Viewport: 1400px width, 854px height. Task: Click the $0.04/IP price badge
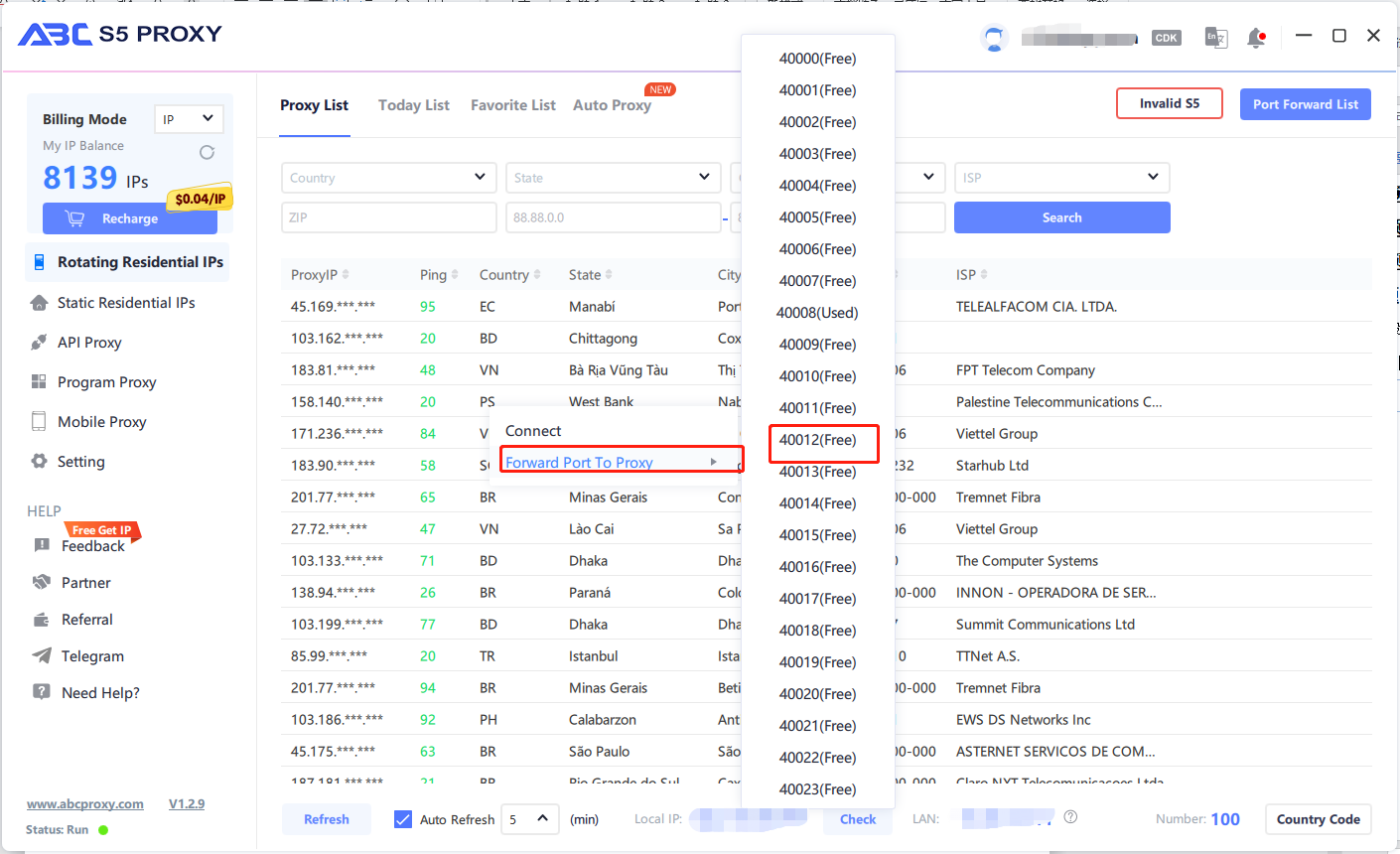coord(200,199)
